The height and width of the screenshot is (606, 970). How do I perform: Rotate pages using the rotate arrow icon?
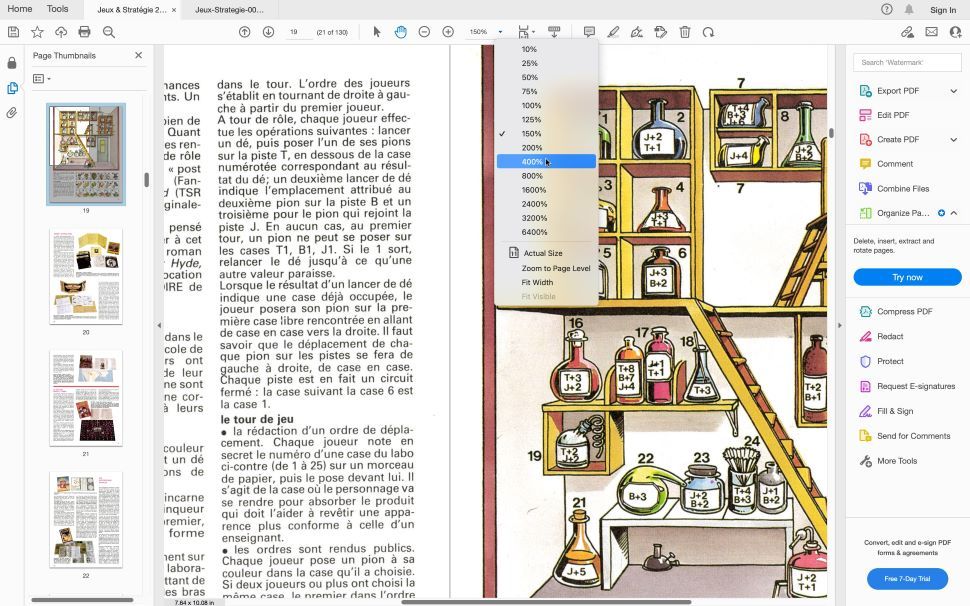click(x=709, y=31)
